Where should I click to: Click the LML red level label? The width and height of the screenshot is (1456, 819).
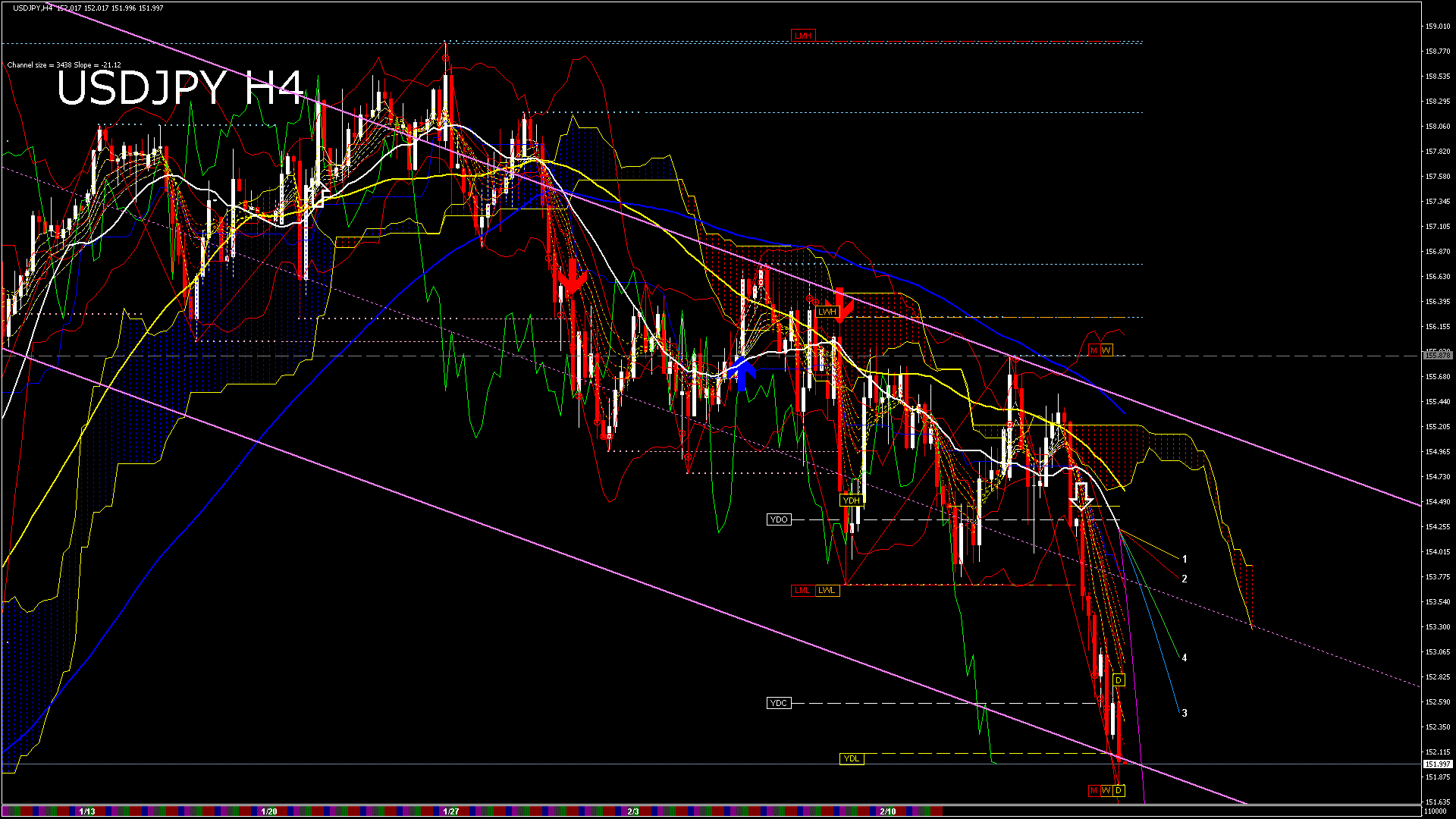(x=802, y=590)
